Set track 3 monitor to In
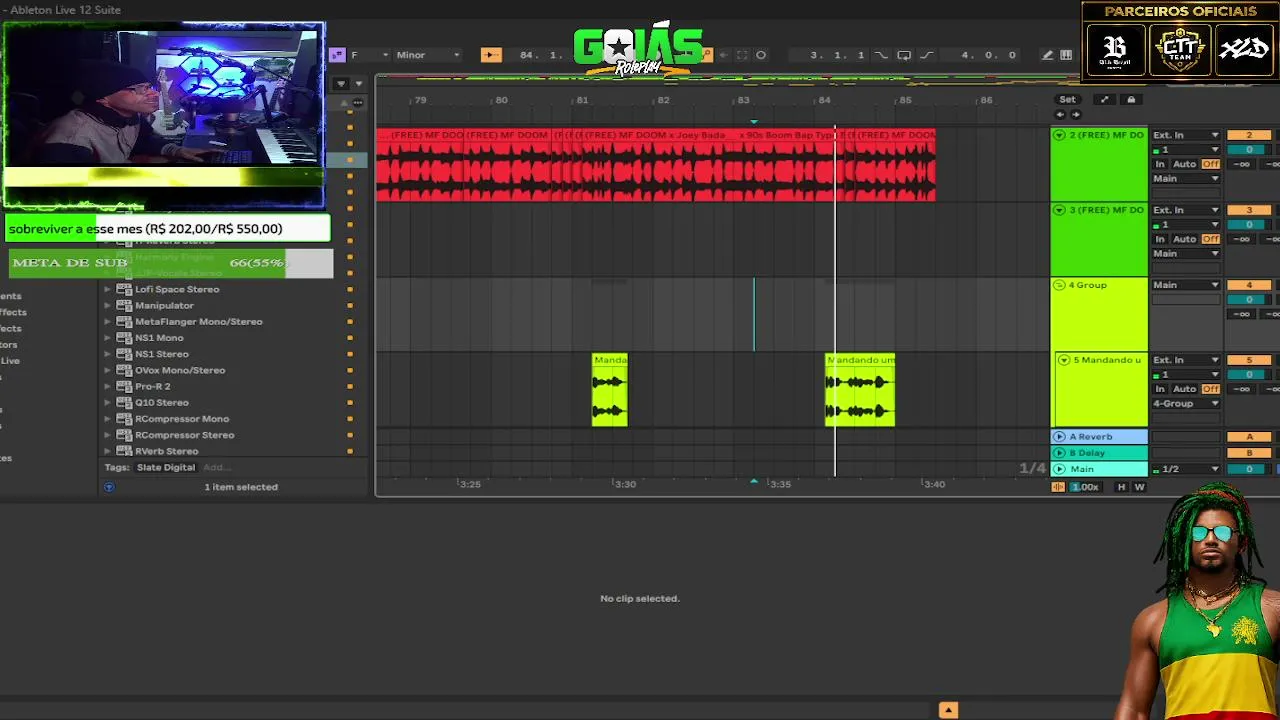The height and width of the screenshot is (720, 1280). coord(1160,239)
